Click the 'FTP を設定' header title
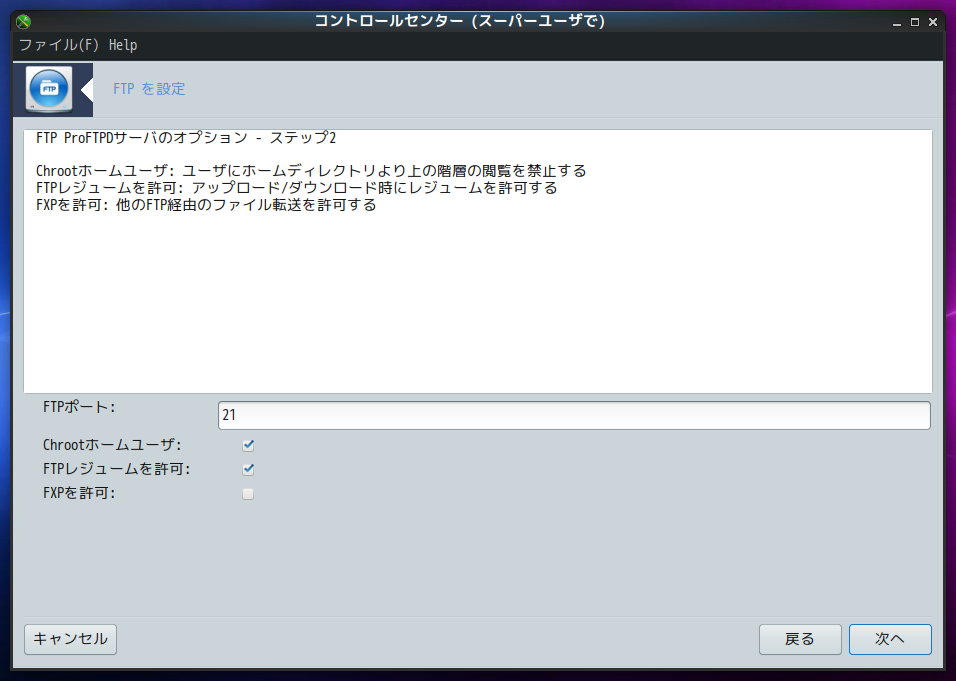Viewport: 956px width, 681px height. click(x=149, y=89)
